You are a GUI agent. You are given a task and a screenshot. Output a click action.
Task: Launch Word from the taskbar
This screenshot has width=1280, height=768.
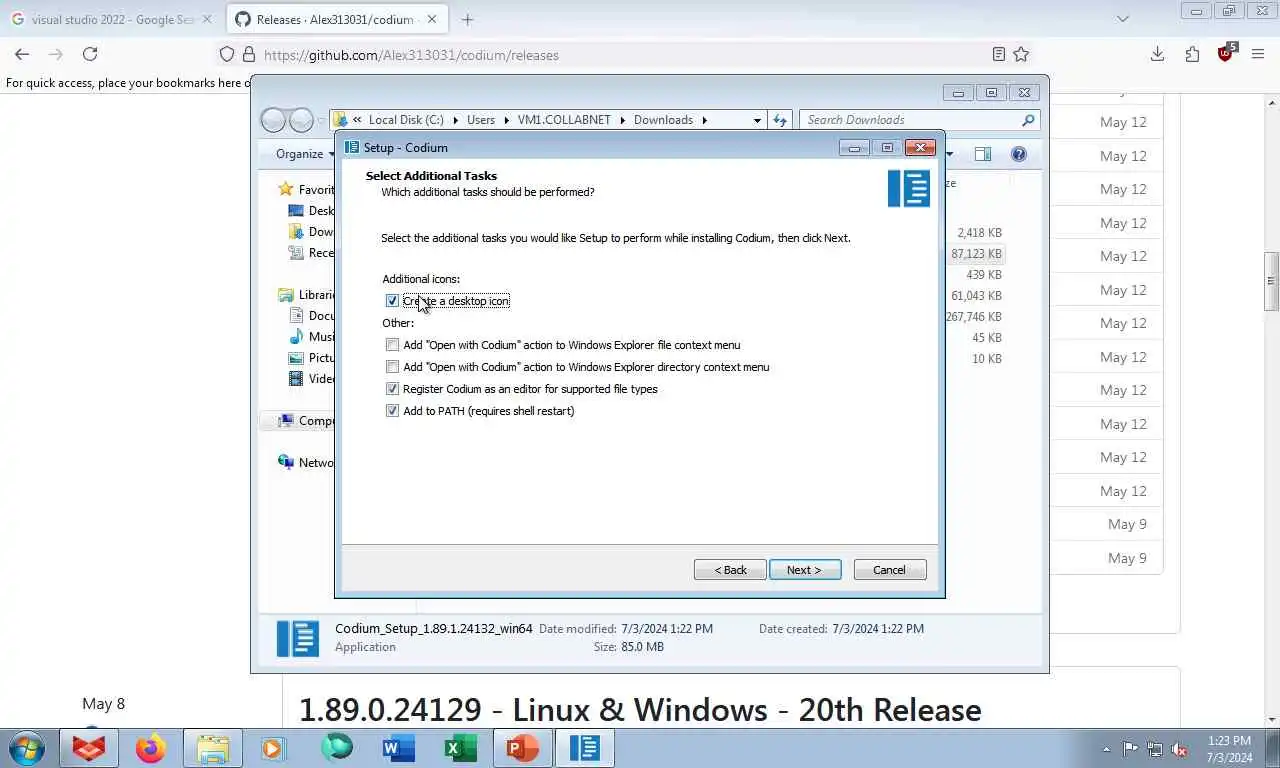(x=399, y=748)
